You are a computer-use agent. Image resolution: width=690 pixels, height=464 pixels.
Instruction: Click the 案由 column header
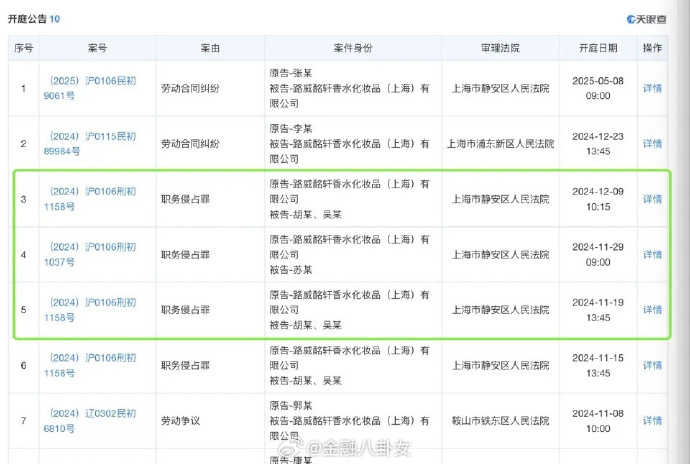(x=210, y=48)
